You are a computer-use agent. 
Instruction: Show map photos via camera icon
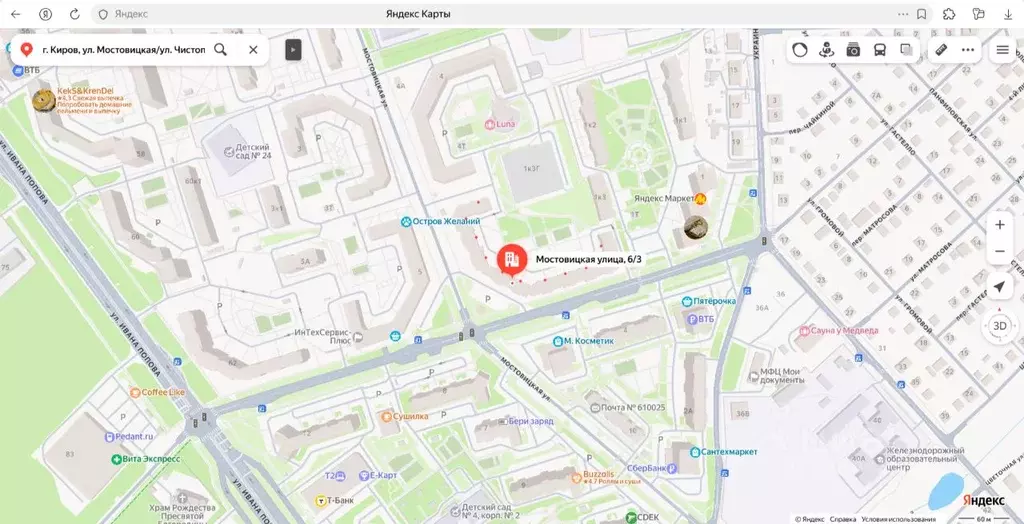pos(853,50)
